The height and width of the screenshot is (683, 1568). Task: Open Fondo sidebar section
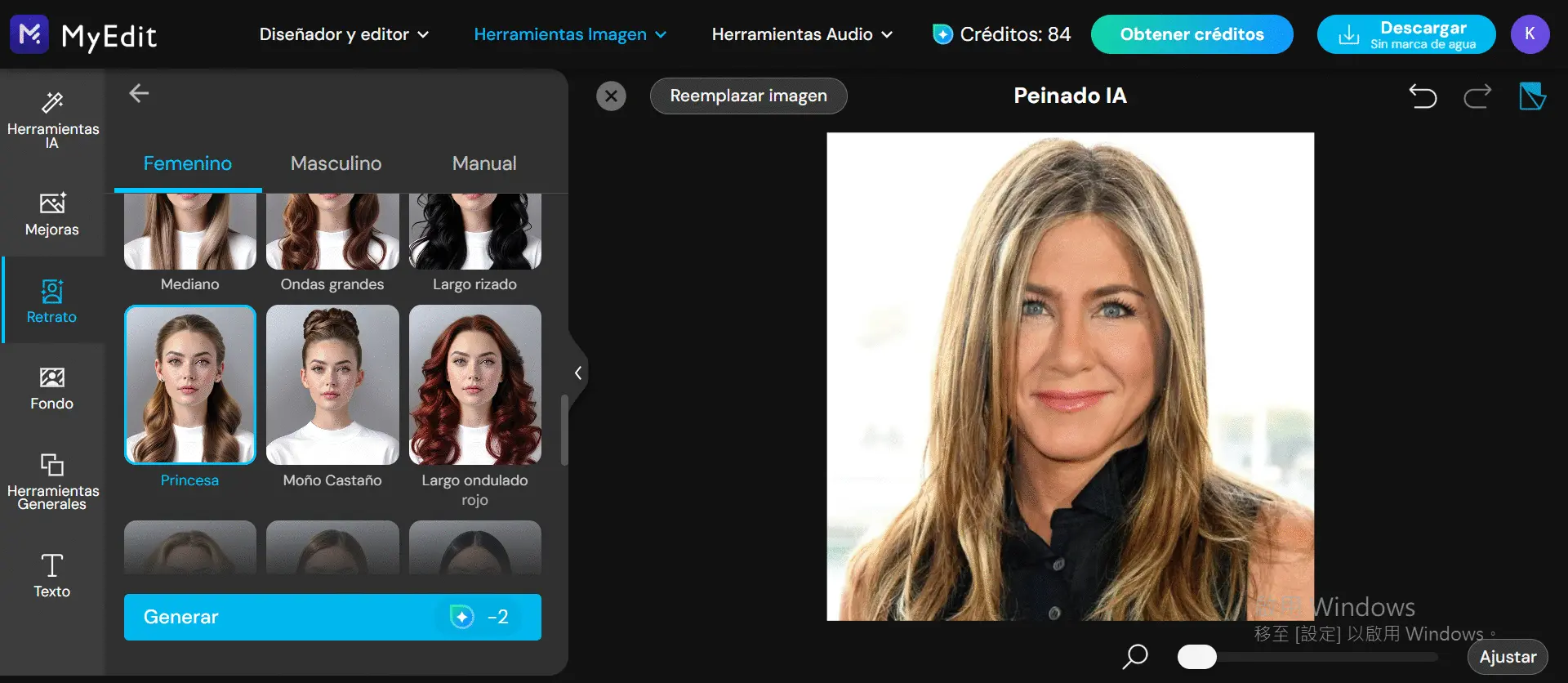pos(52,388)
